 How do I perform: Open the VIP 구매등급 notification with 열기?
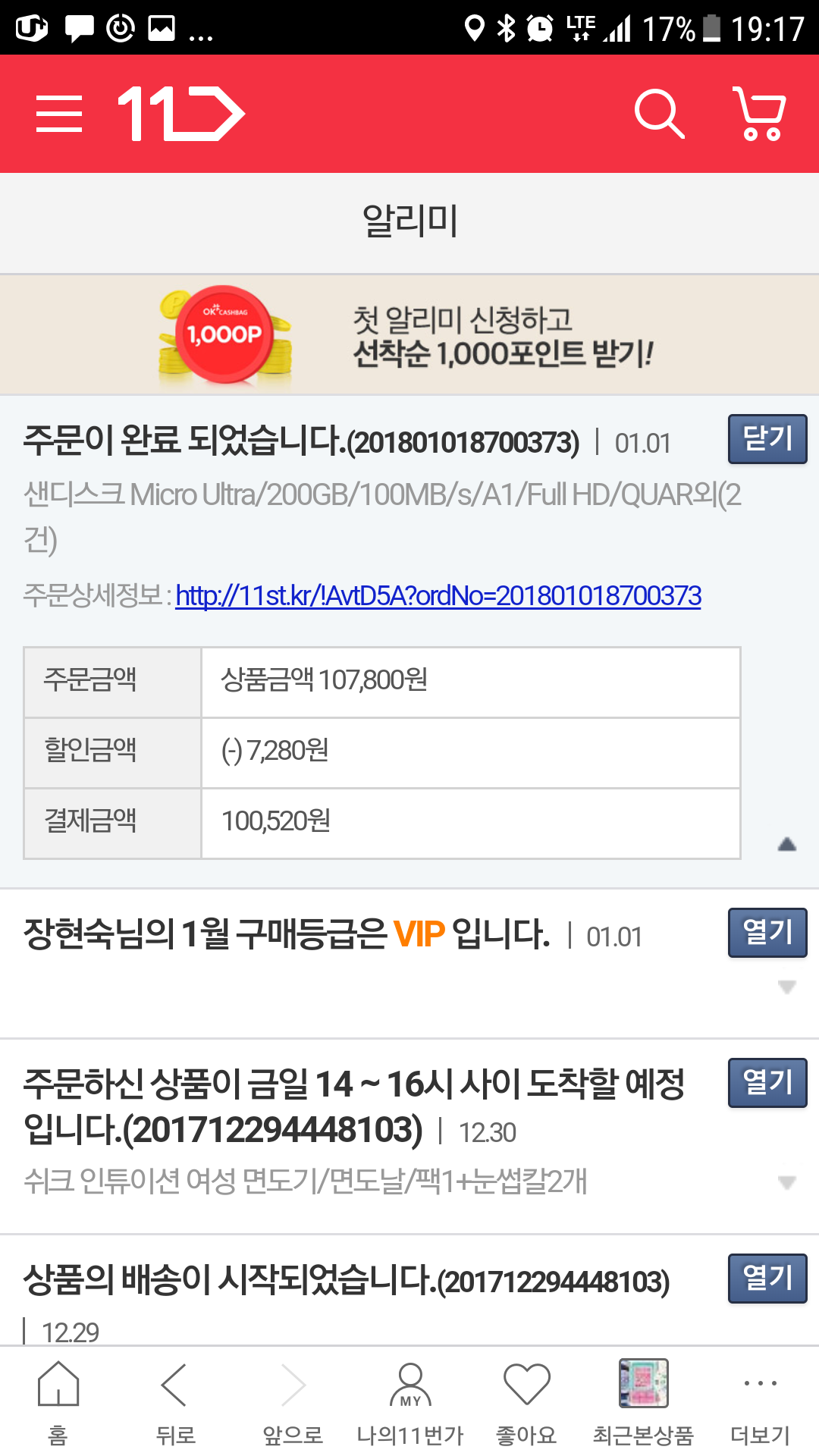[767, 933]
